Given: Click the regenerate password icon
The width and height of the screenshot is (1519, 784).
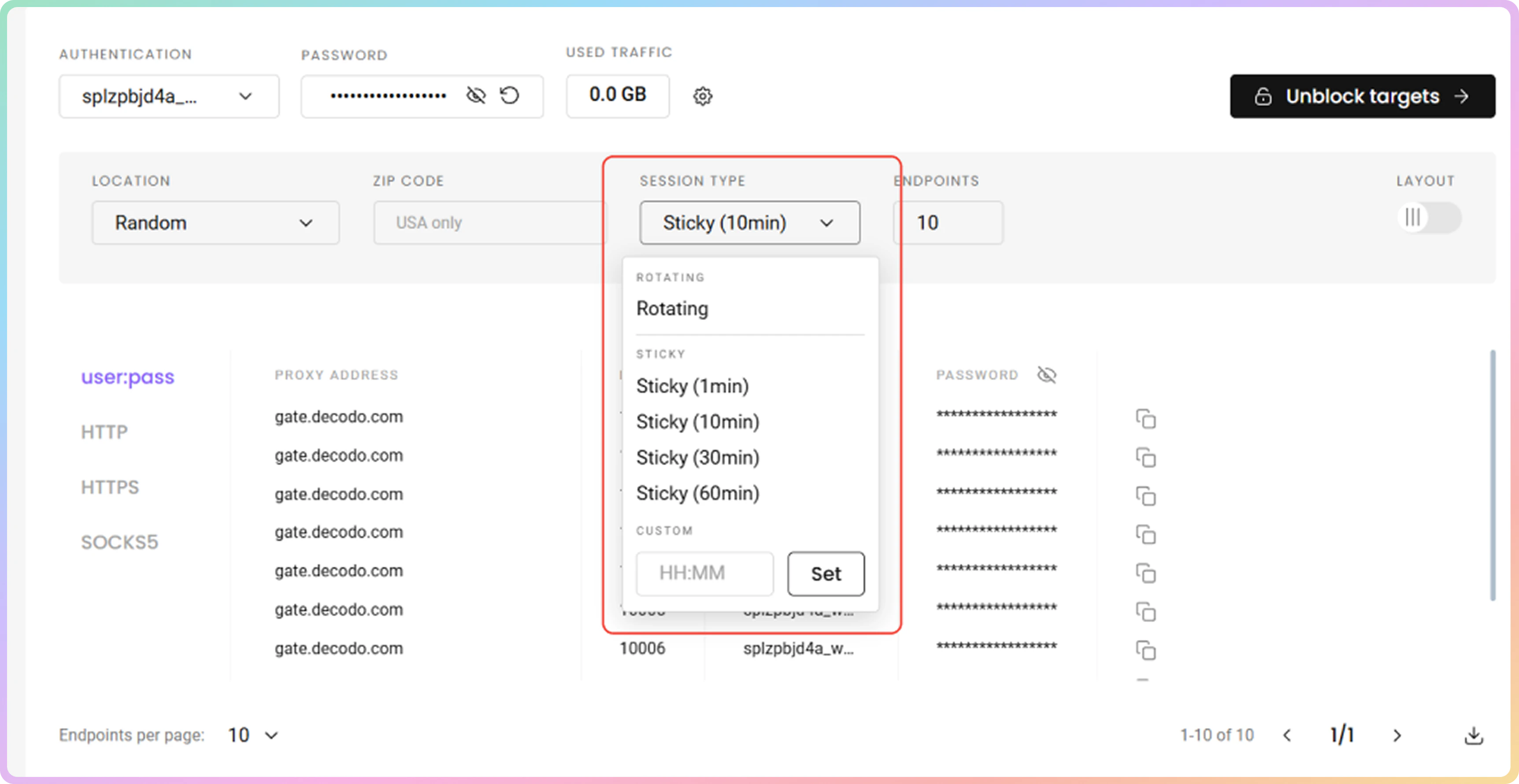Looking at the screenshot, I should pyautogui.click(x=509, y=96).
